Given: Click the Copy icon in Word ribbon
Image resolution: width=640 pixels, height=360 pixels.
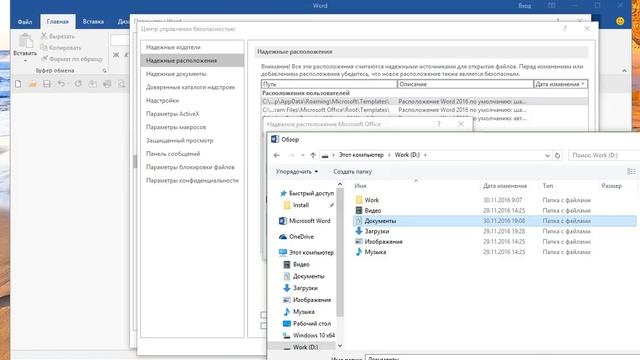Looking at the screenshot, I should [44, 48].
